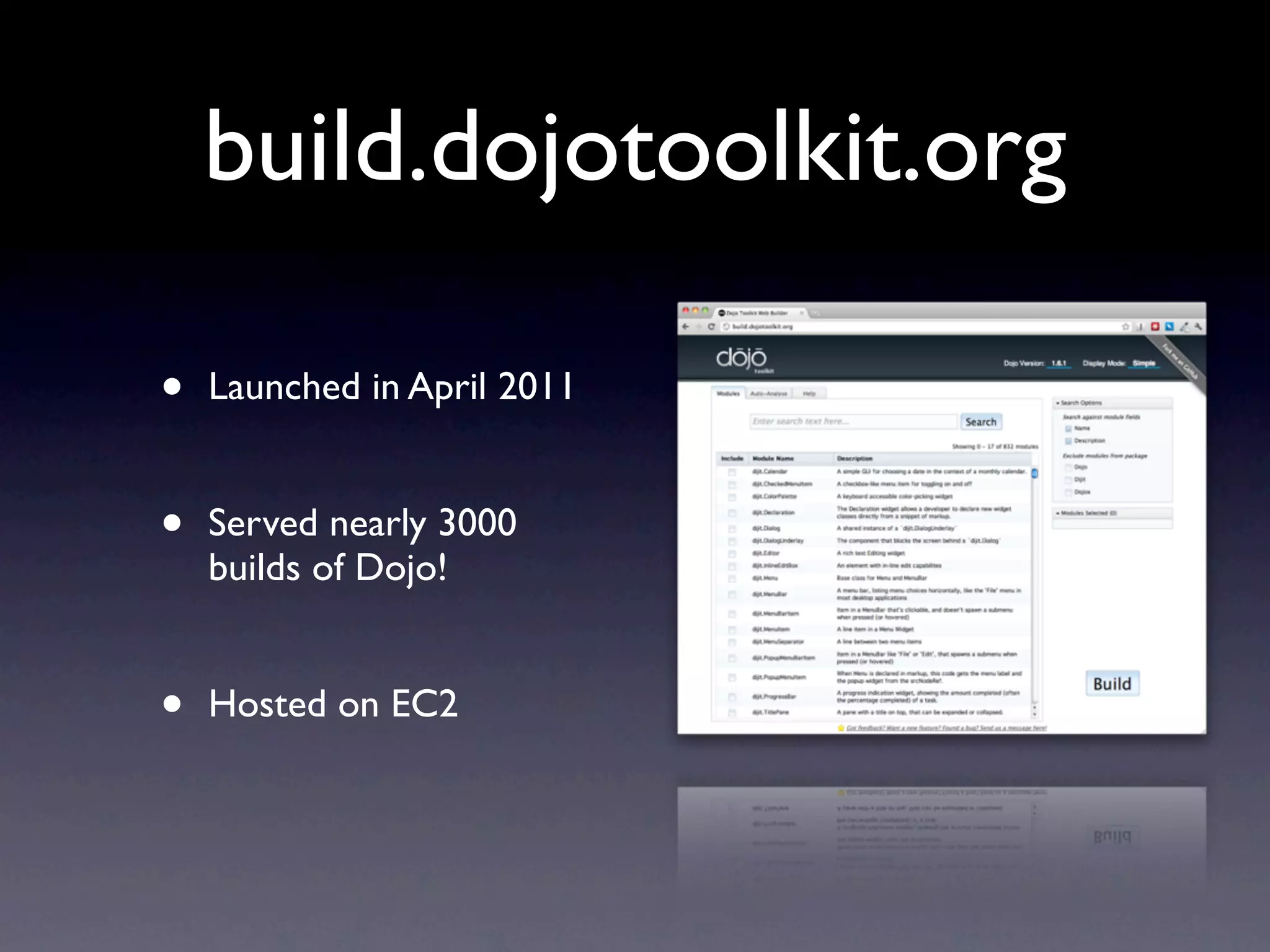Go back with the browser back arrow
This screenshot has height=952, width=1270.
[x=686, y=327]
